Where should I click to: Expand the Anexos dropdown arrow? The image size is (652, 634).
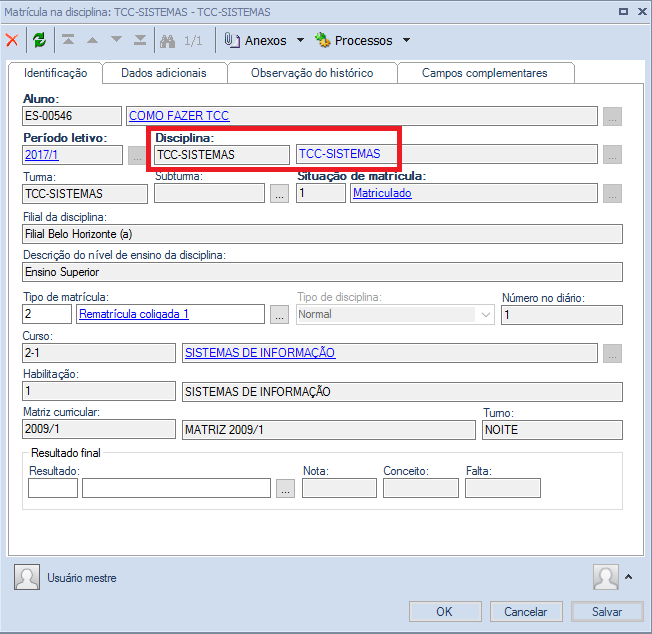(300, 40)
